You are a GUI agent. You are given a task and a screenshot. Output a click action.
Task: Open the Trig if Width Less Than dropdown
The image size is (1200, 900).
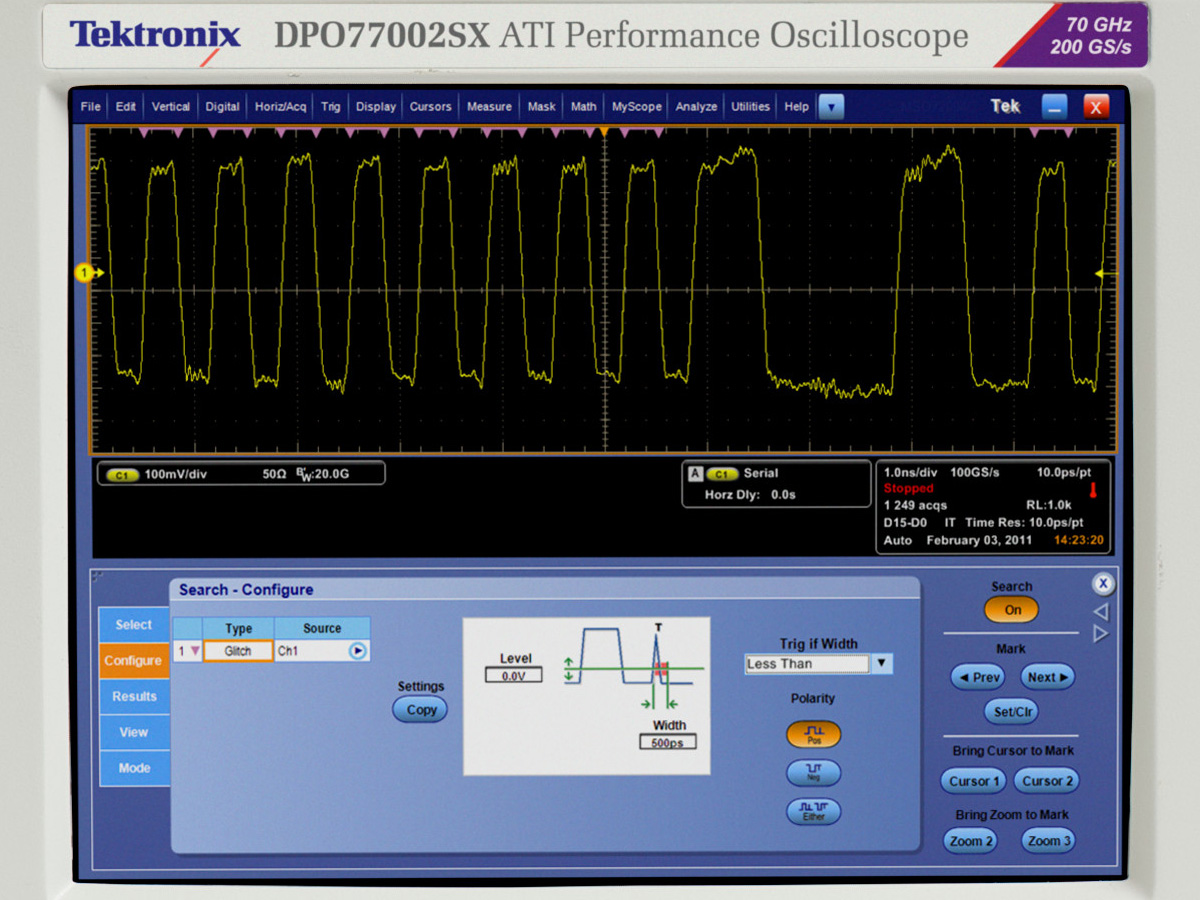pyautogui.click(x=880, y=663)
